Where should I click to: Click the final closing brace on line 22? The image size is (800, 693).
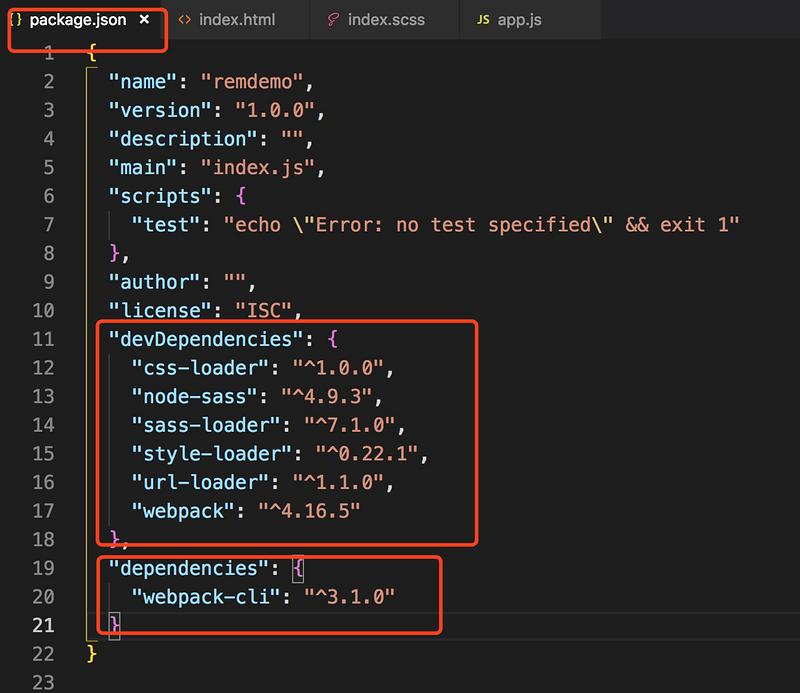pyautogui.click(x=91, y=653)
